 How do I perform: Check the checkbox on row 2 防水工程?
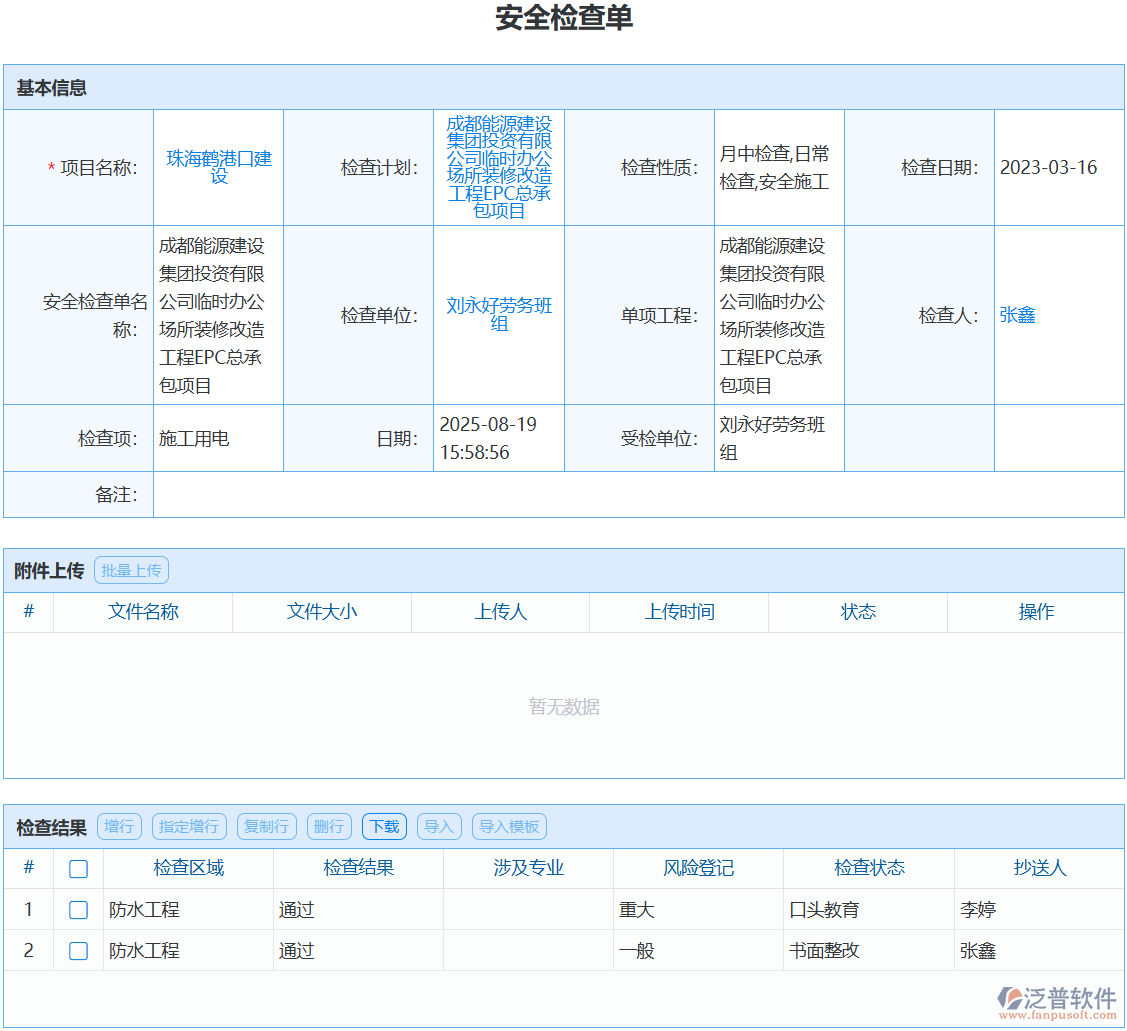tap(78, 951)
